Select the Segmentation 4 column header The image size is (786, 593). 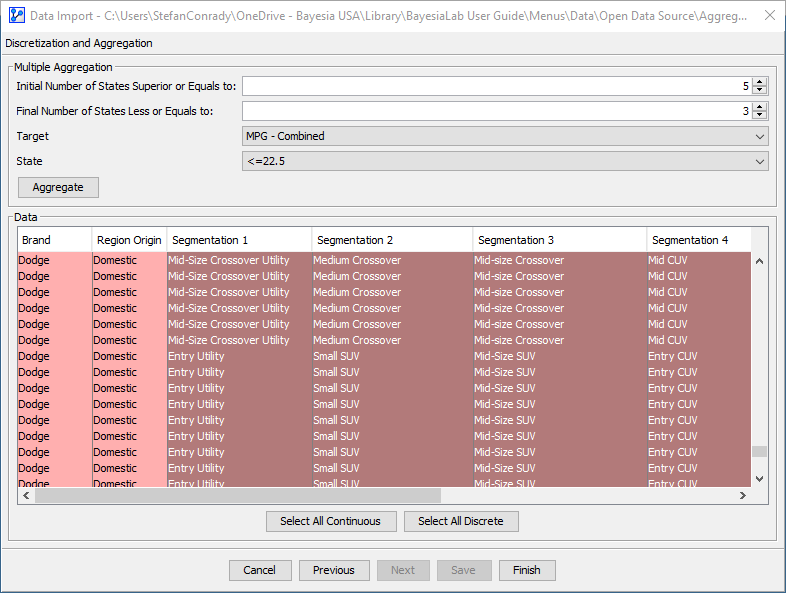699,240
